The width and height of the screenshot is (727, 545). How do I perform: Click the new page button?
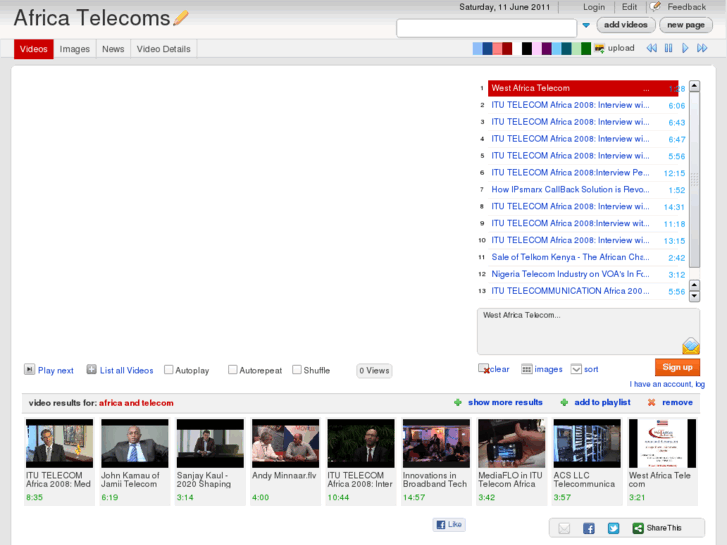pos(686,25)
